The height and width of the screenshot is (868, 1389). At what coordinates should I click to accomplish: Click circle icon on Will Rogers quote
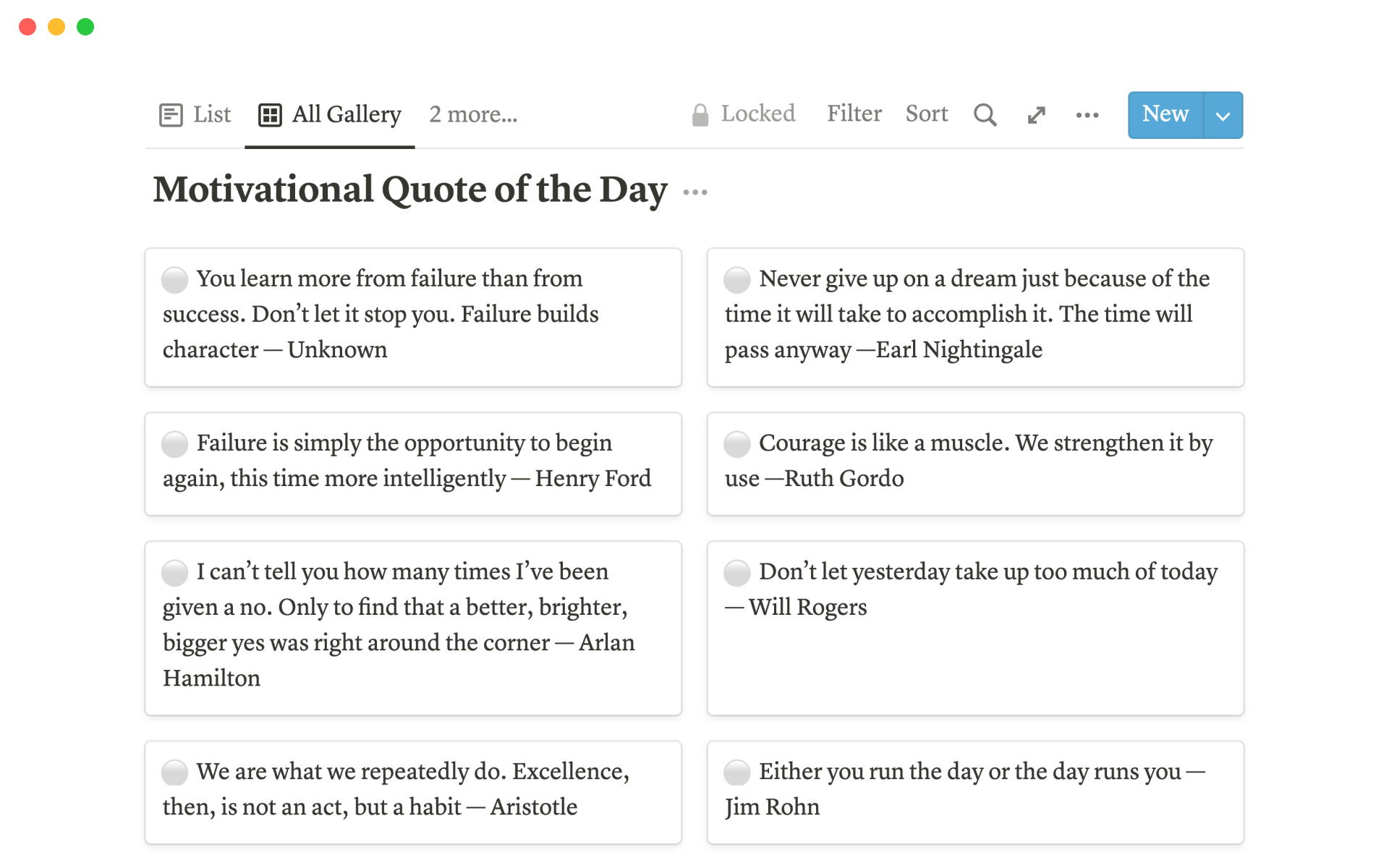[x=736, y=573]
